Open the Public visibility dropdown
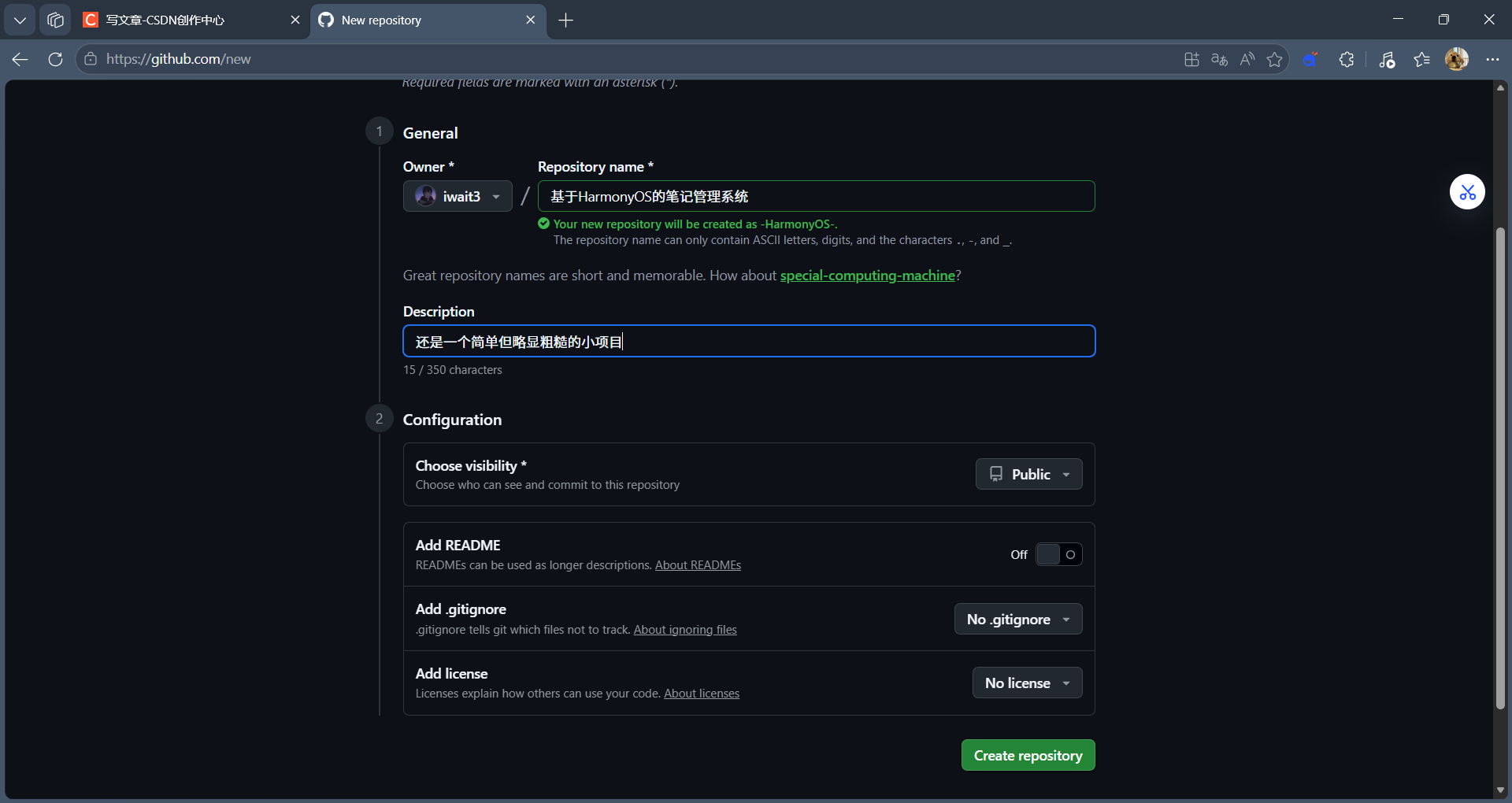The height and width of the screenshot is (803, 1512). [1029, 474]
